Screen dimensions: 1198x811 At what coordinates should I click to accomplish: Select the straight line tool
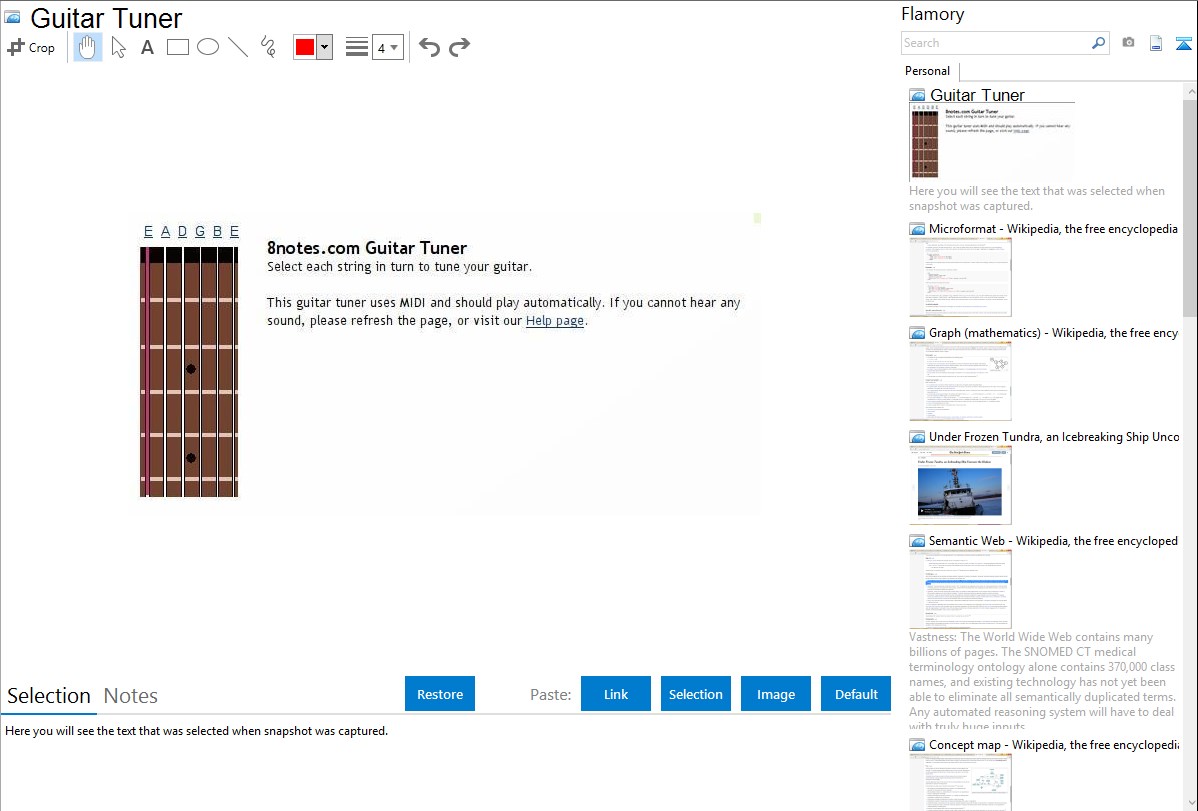click(238, 47)
